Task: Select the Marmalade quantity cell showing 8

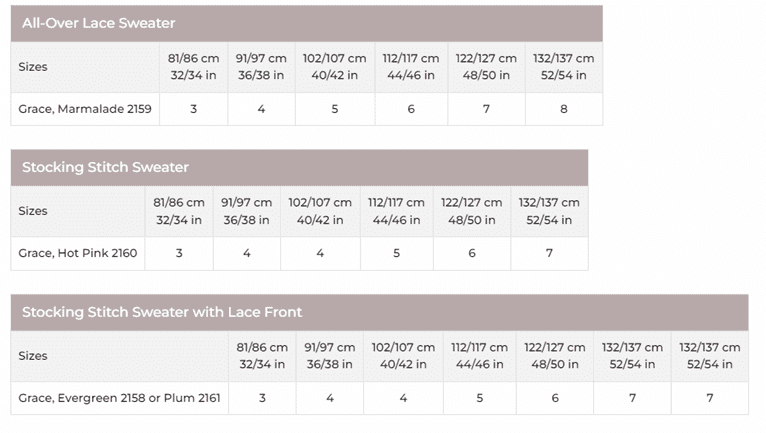Action: pos(563,109)
